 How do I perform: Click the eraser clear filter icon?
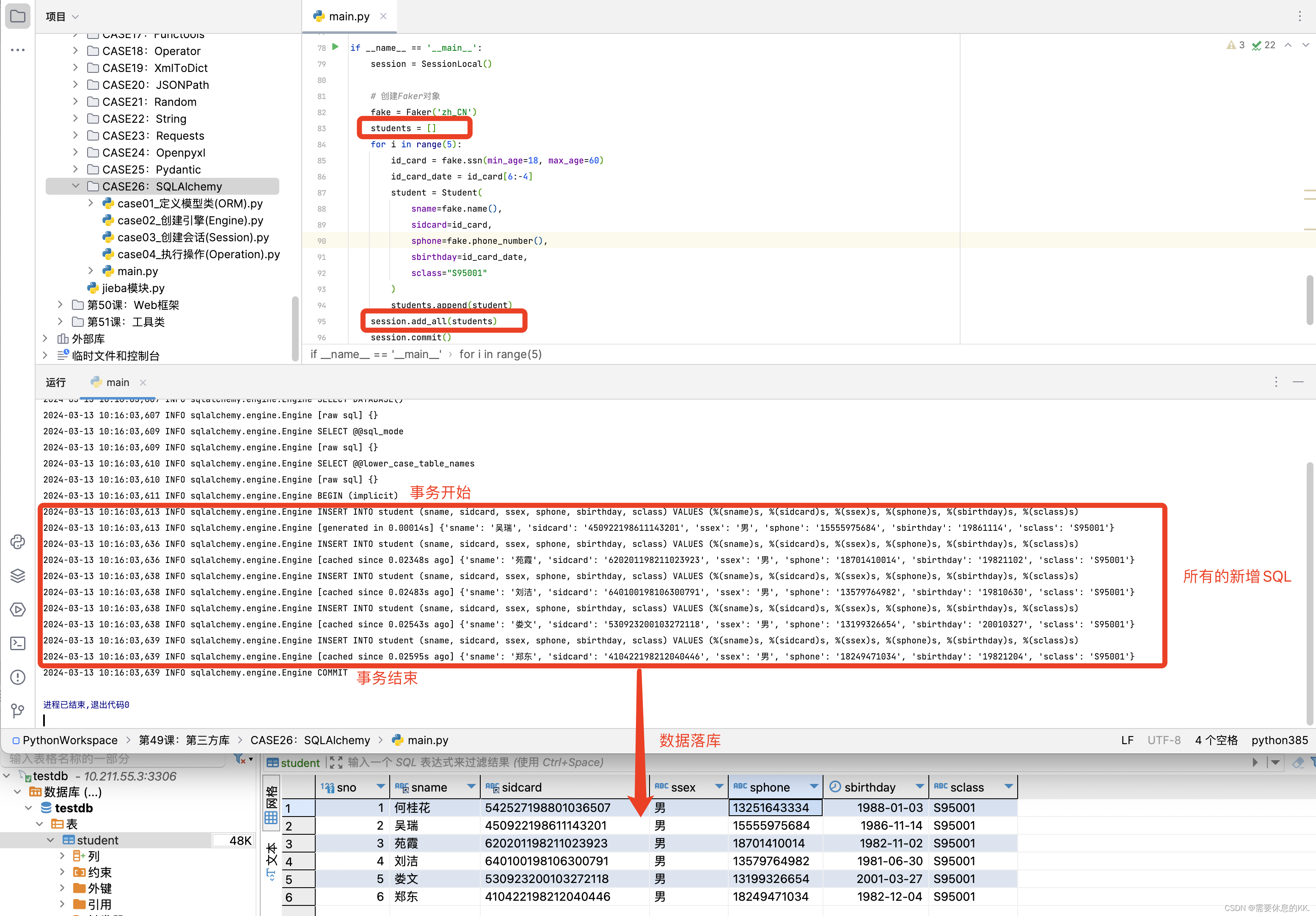pos(1298,762)
